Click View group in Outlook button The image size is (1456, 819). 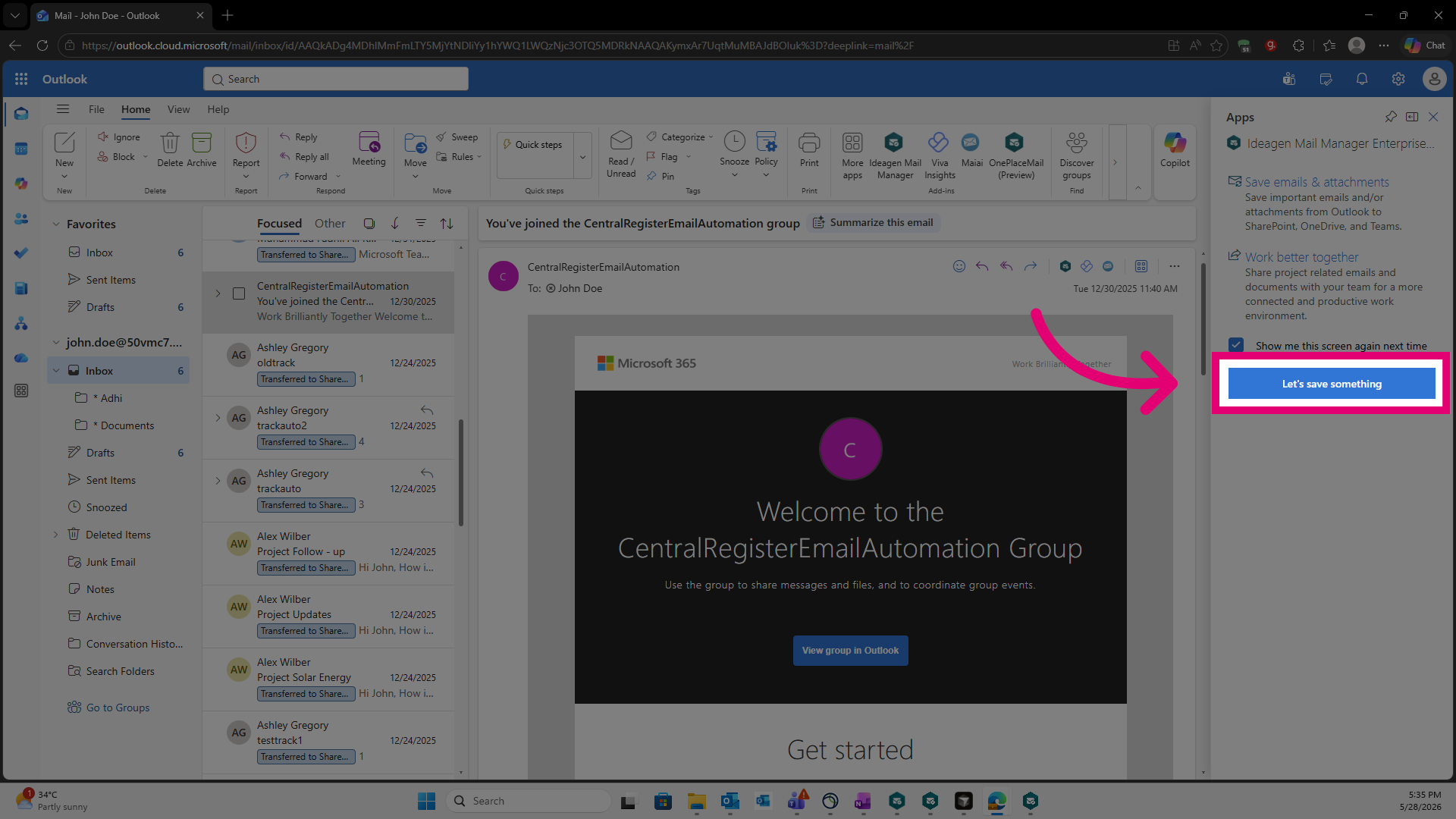point(850,651)
